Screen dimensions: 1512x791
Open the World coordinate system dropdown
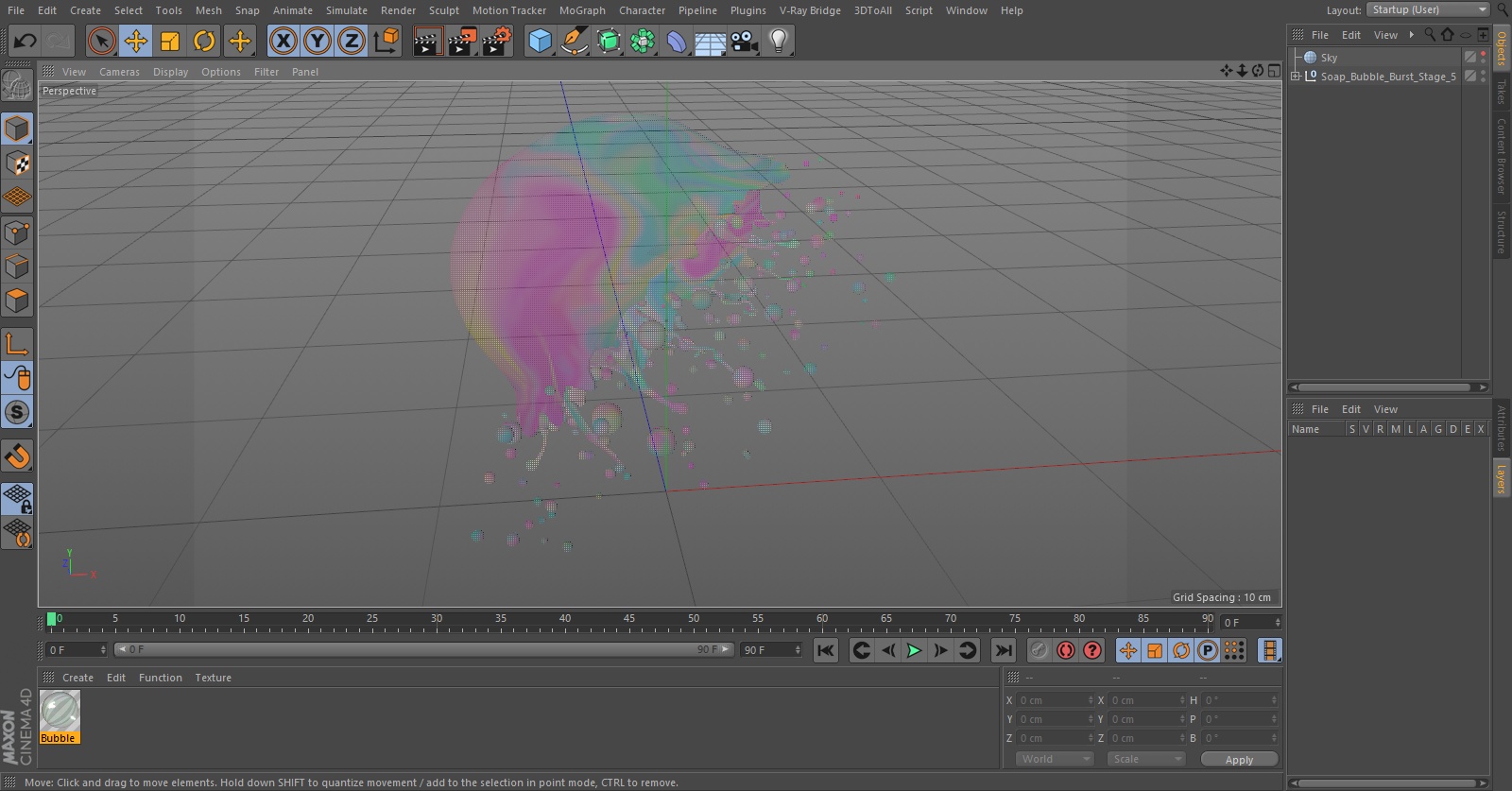[1055, 759]
